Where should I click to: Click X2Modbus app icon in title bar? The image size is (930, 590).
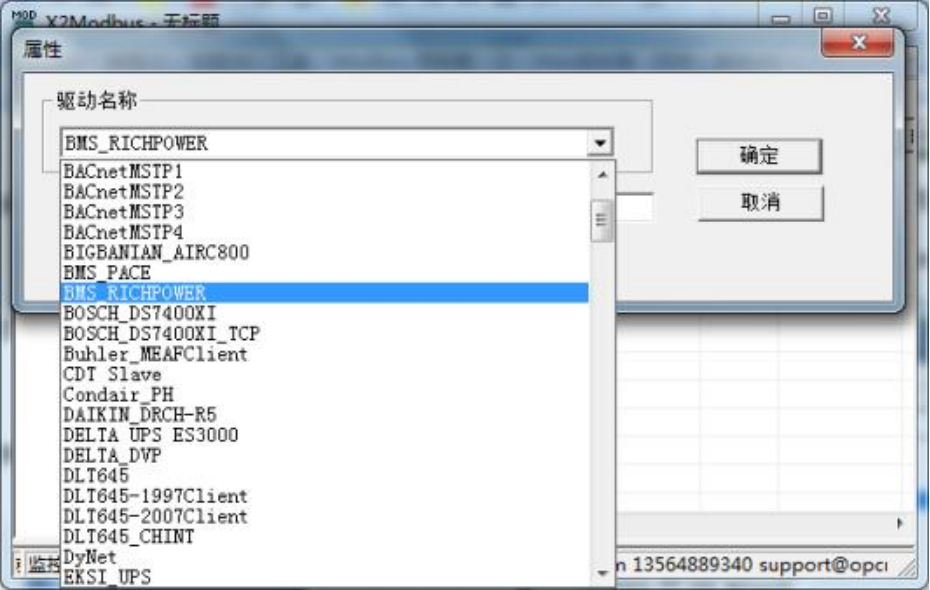click(x=24, y=18)
